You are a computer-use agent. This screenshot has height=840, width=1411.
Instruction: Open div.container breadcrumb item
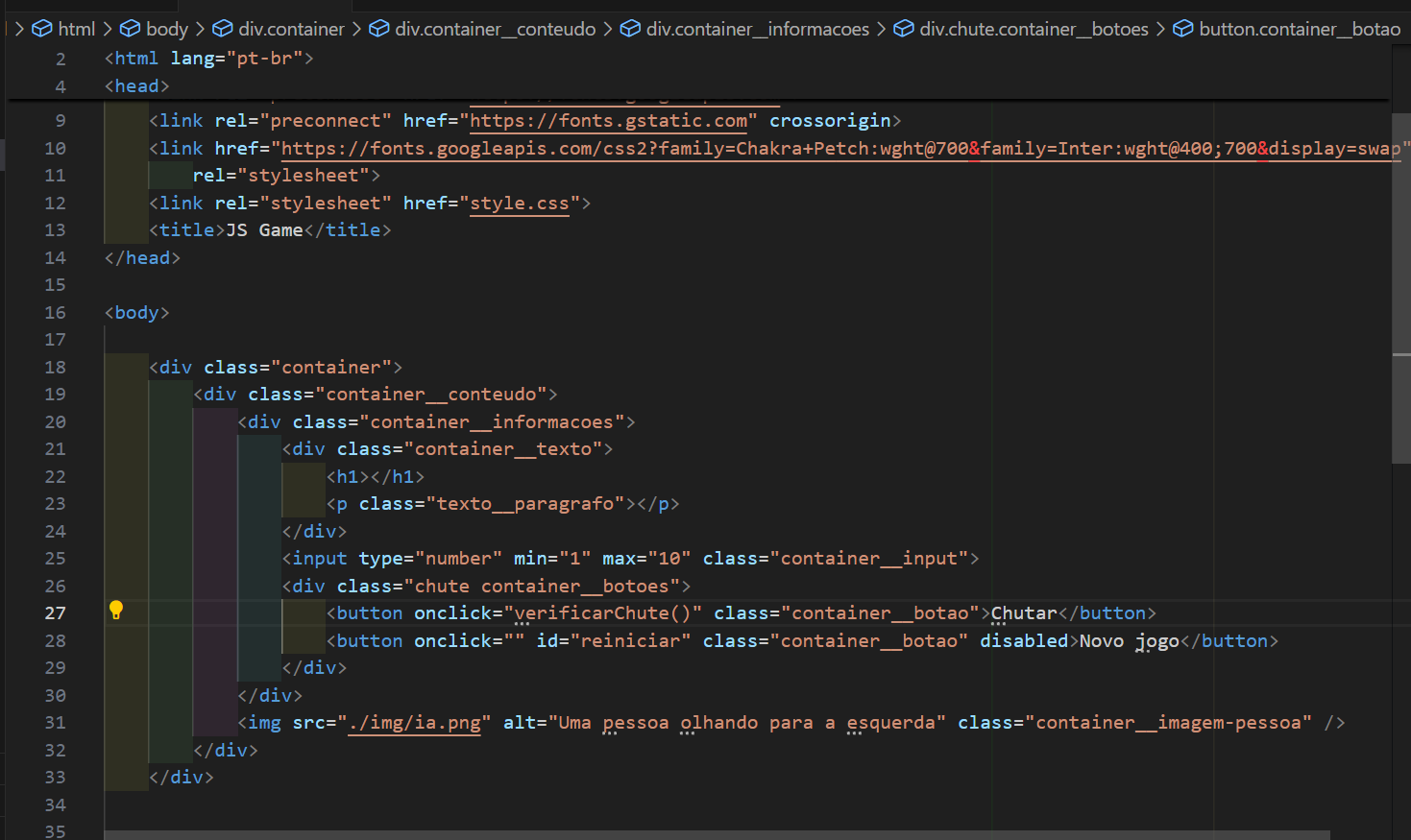[291, 29]
